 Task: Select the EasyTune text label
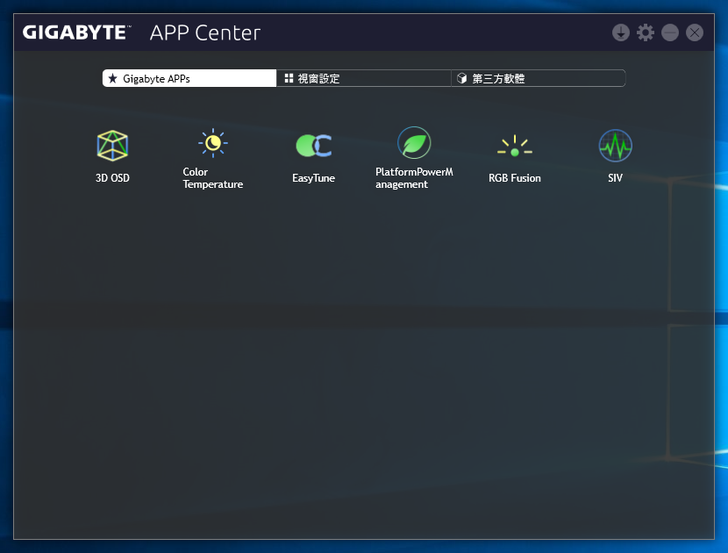tap(313, 178)
